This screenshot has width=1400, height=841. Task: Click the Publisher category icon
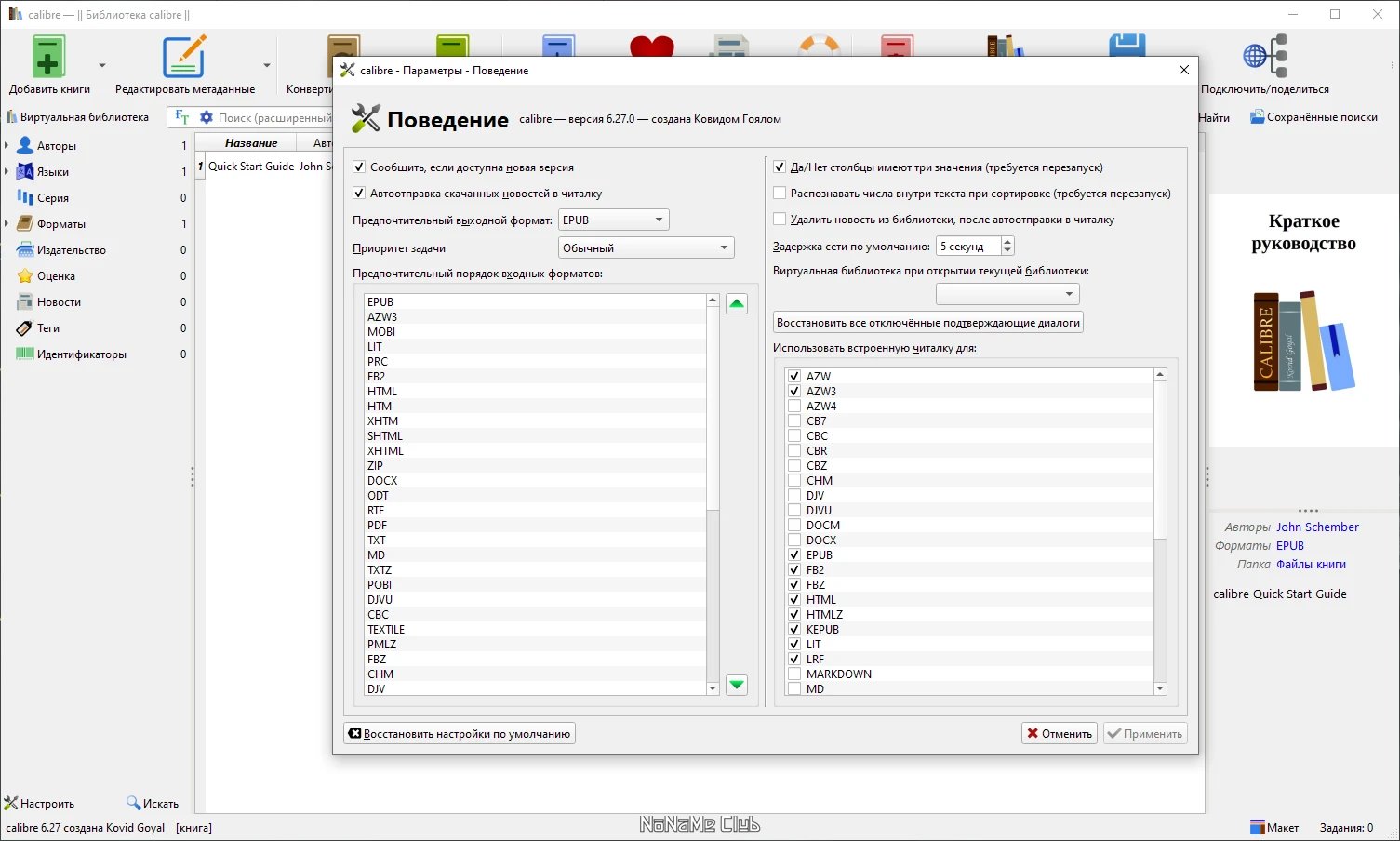25,250
